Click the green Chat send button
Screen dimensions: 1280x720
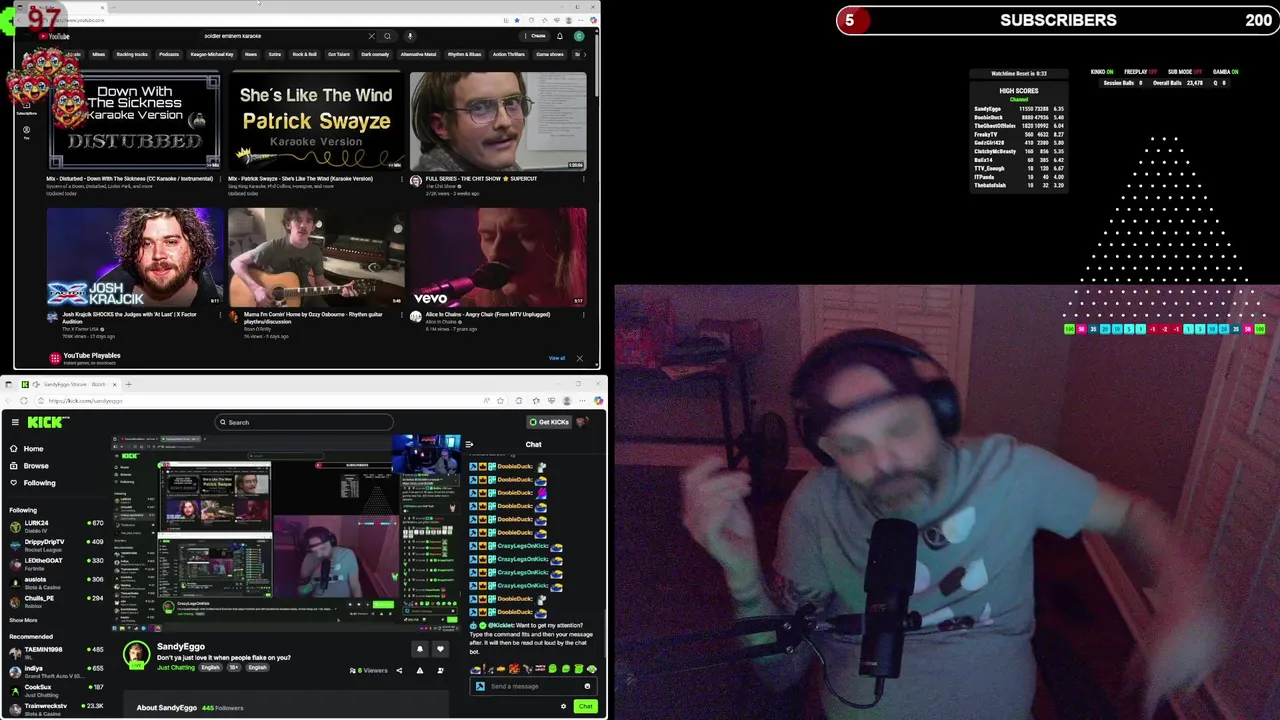(x=585, y=706)
